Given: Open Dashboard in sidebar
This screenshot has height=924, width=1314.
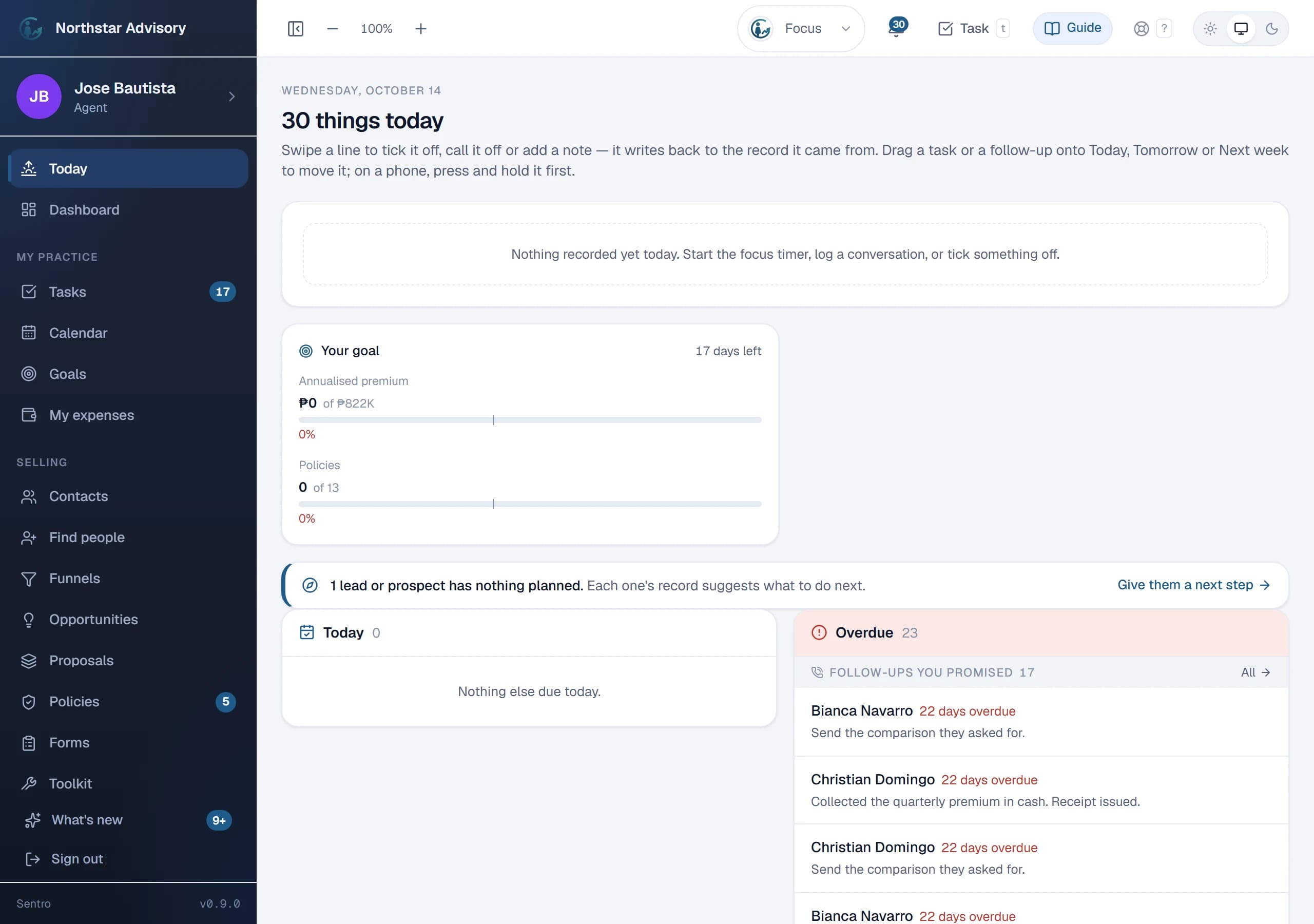Looking at the screenshot, I should (128, 210).
